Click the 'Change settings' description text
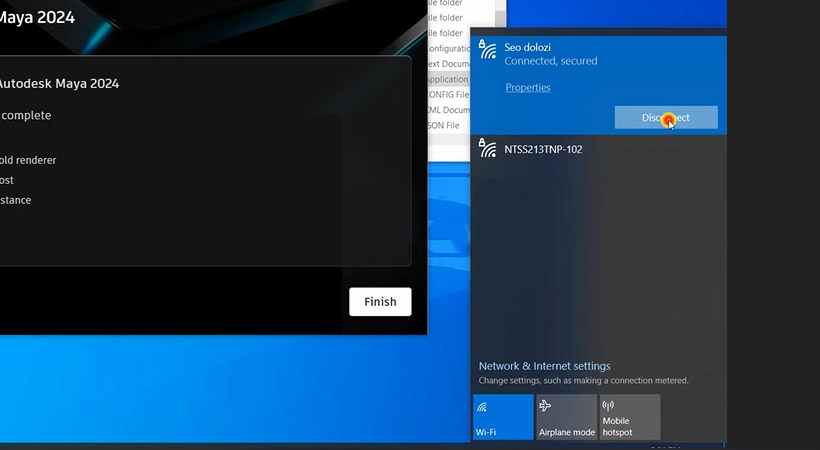This screenshot has width=820, height=450. pyautogui.click(x=583, y=381)
